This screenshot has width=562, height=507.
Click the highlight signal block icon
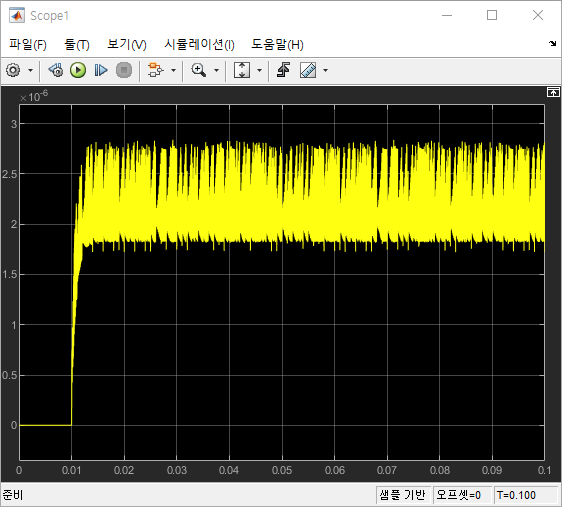pyautogui.click(x=156, y=70)
